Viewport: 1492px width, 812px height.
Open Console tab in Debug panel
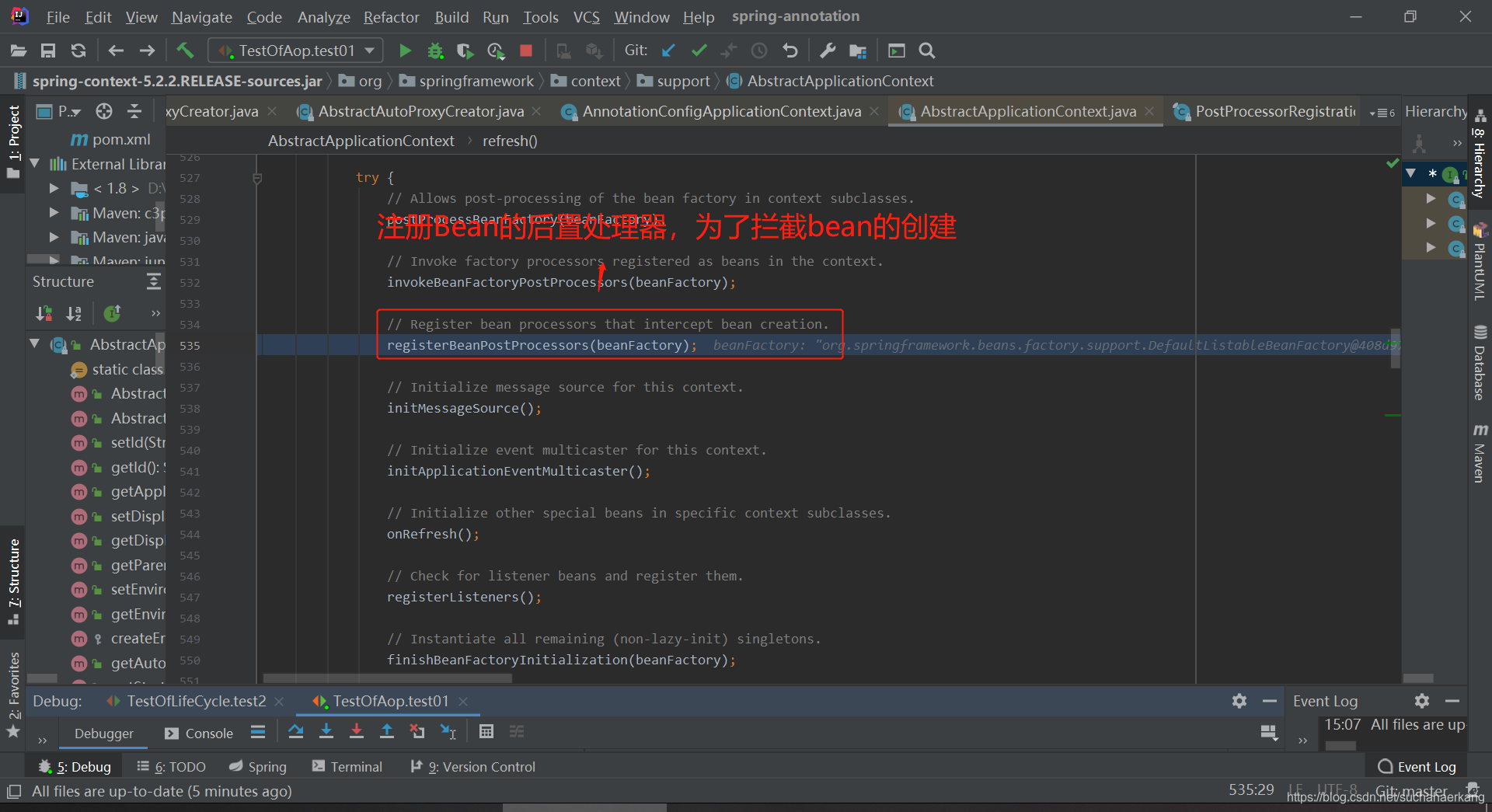point(199,733)
